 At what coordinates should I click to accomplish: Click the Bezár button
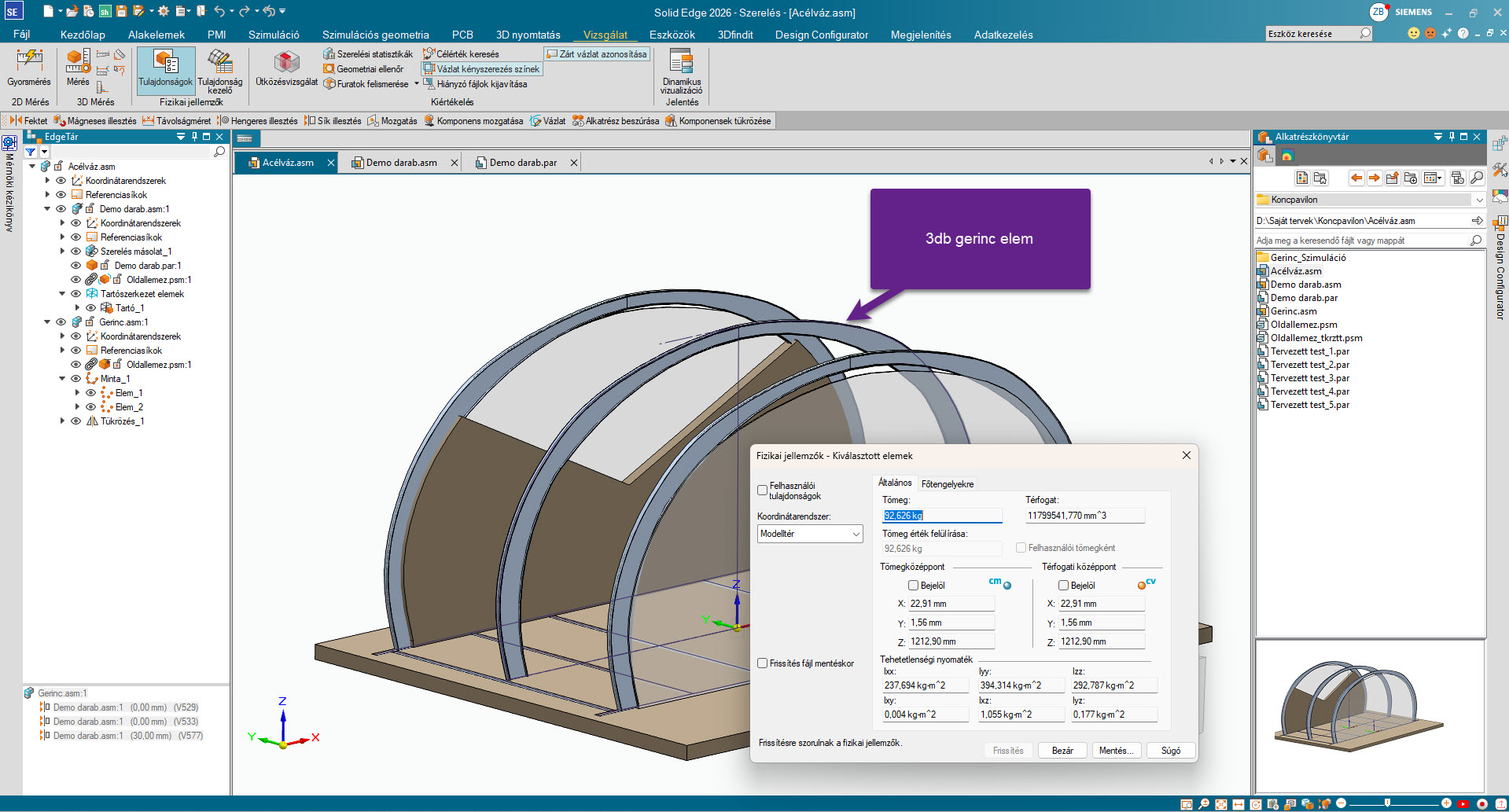[x=1062, y=751]
